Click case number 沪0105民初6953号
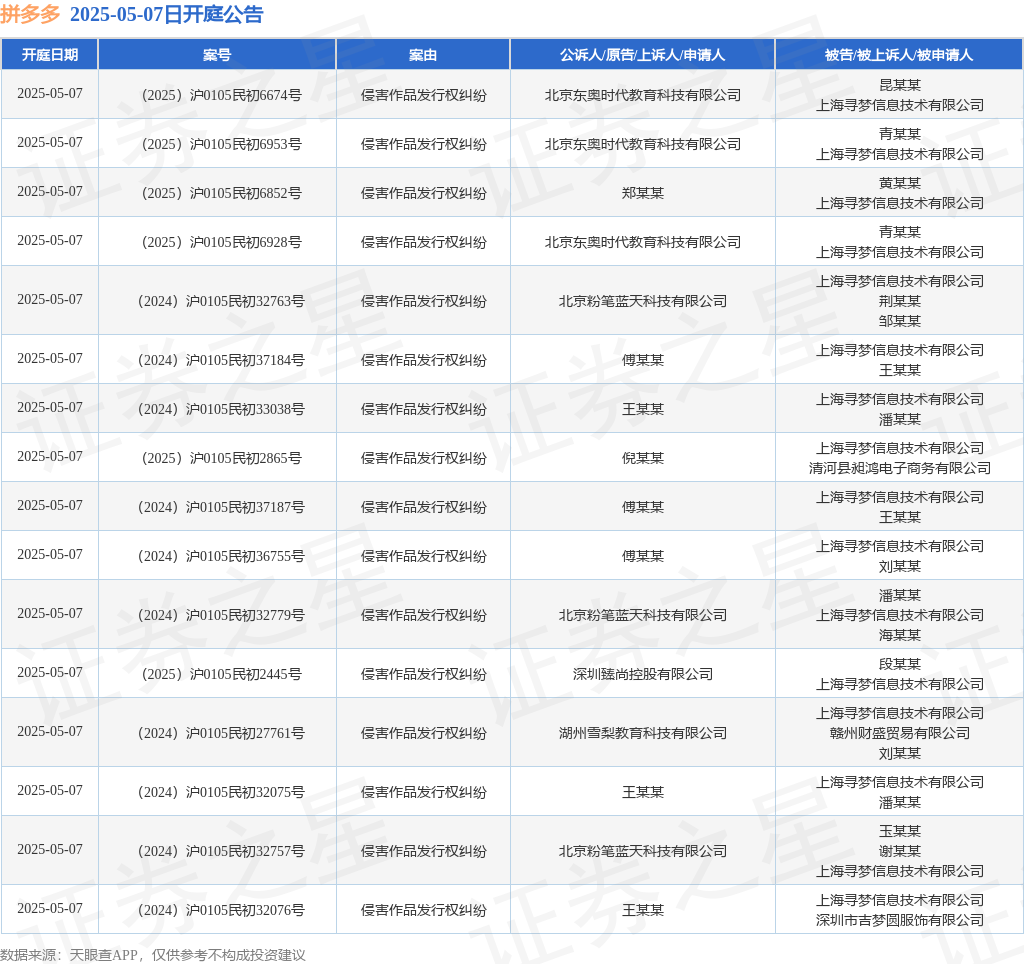This screenshot has width=1024, height=964. tap(221, 144)
